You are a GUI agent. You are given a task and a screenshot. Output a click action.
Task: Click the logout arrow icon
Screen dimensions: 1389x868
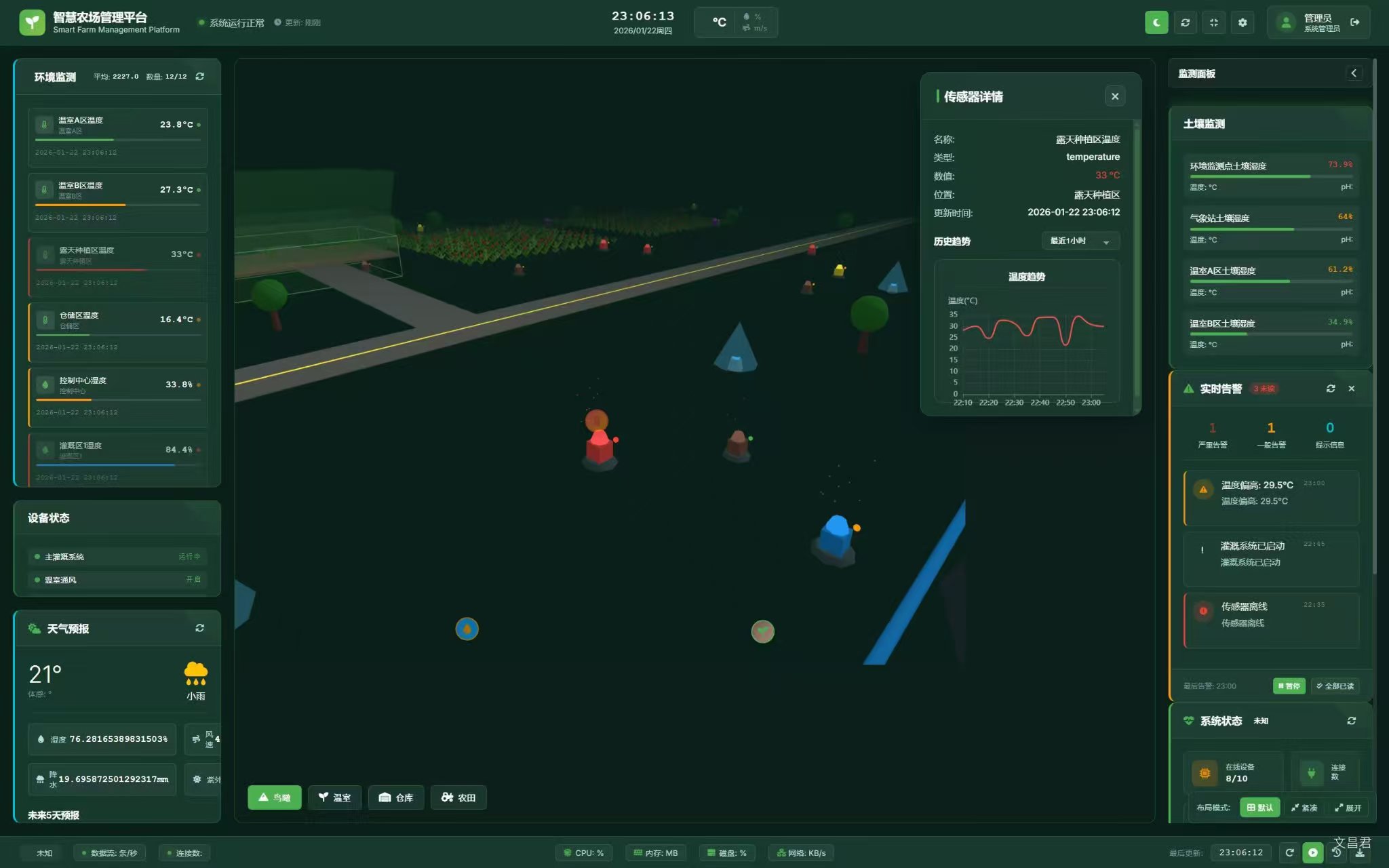pos(1354,22)
